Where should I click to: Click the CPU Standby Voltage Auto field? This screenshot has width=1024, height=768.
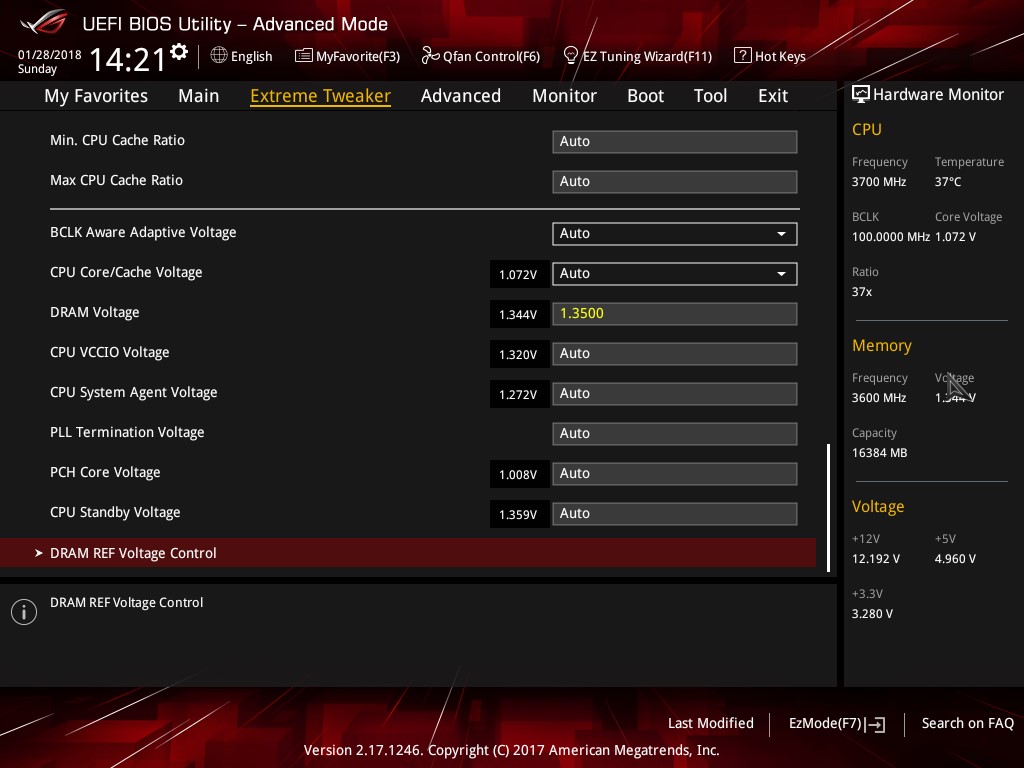675,513
